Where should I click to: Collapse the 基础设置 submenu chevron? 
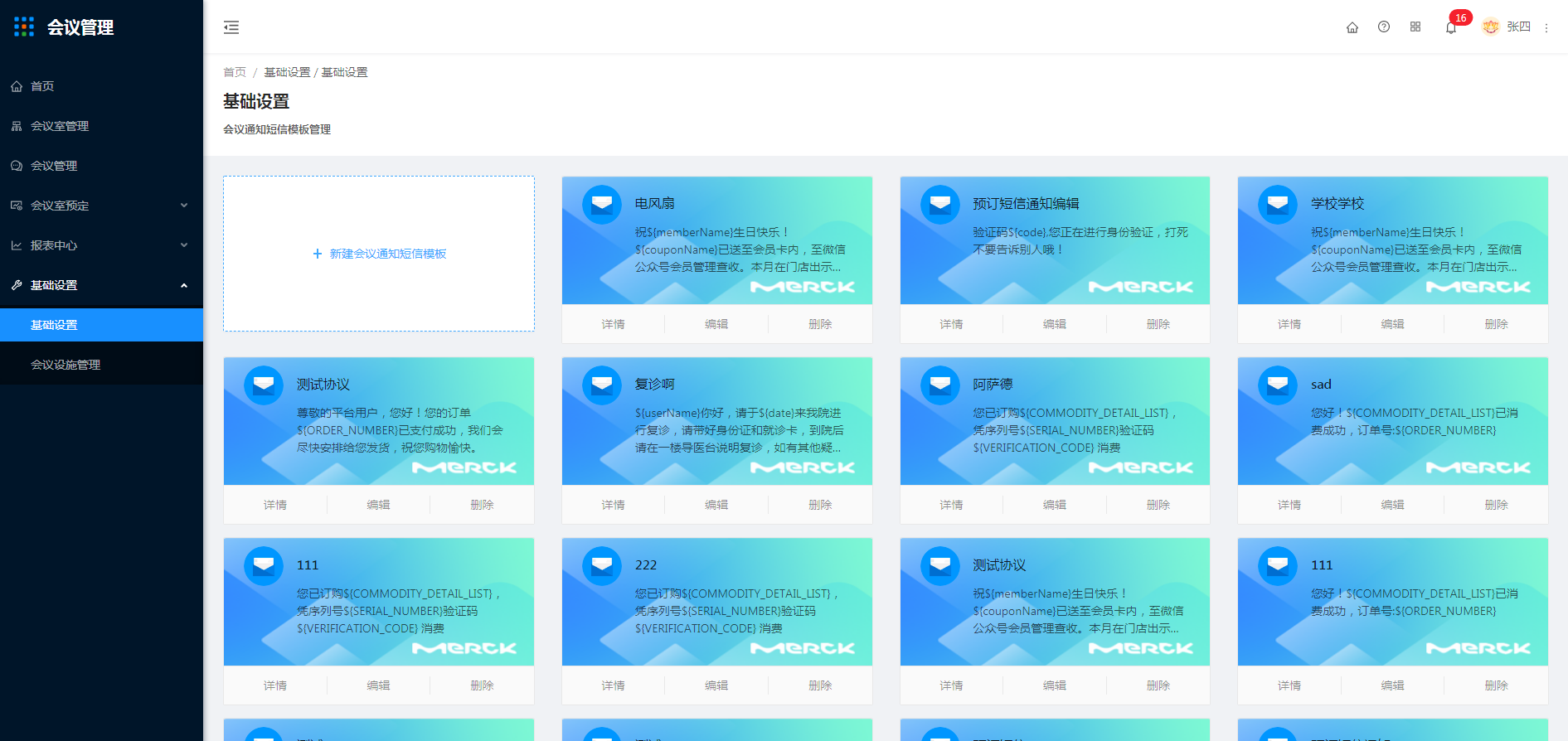pos(184,285)
